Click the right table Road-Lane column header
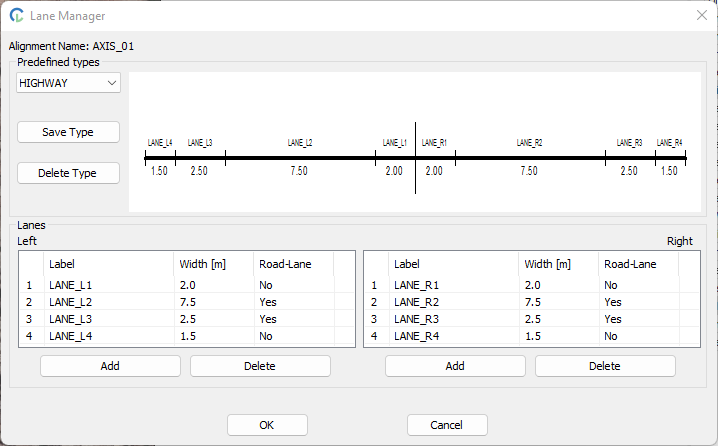The height and width of the screenshot is (446, 718). click(x=638, y=264)
